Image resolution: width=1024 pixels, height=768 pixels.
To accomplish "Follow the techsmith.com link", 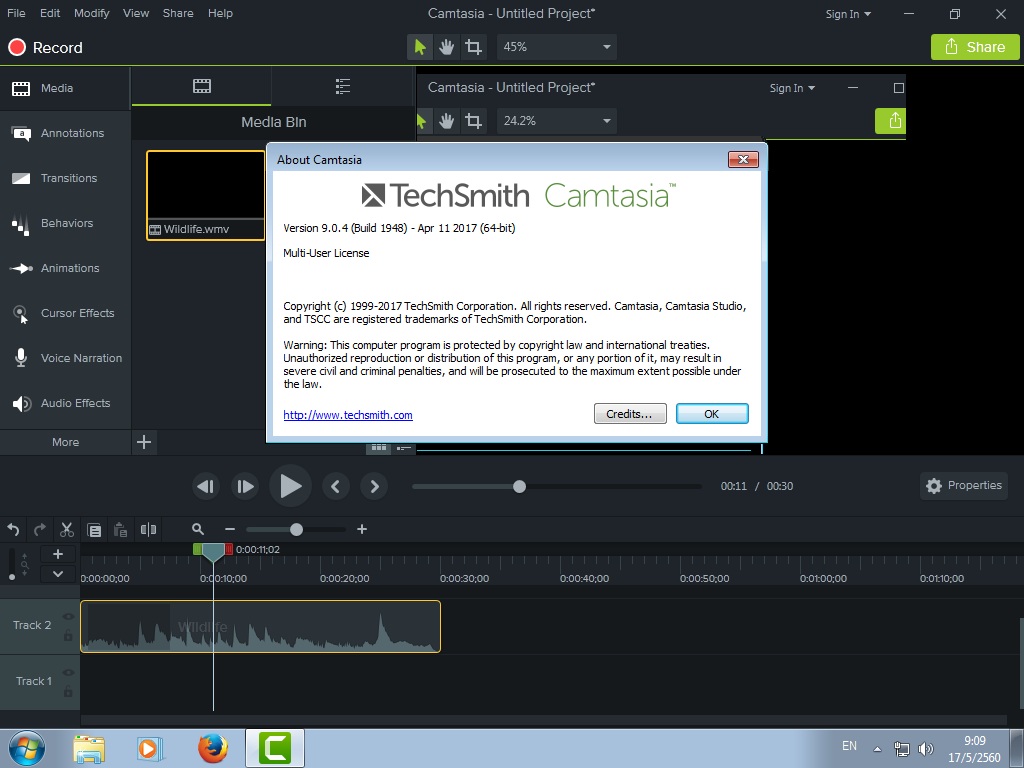I will coord(348,415).
